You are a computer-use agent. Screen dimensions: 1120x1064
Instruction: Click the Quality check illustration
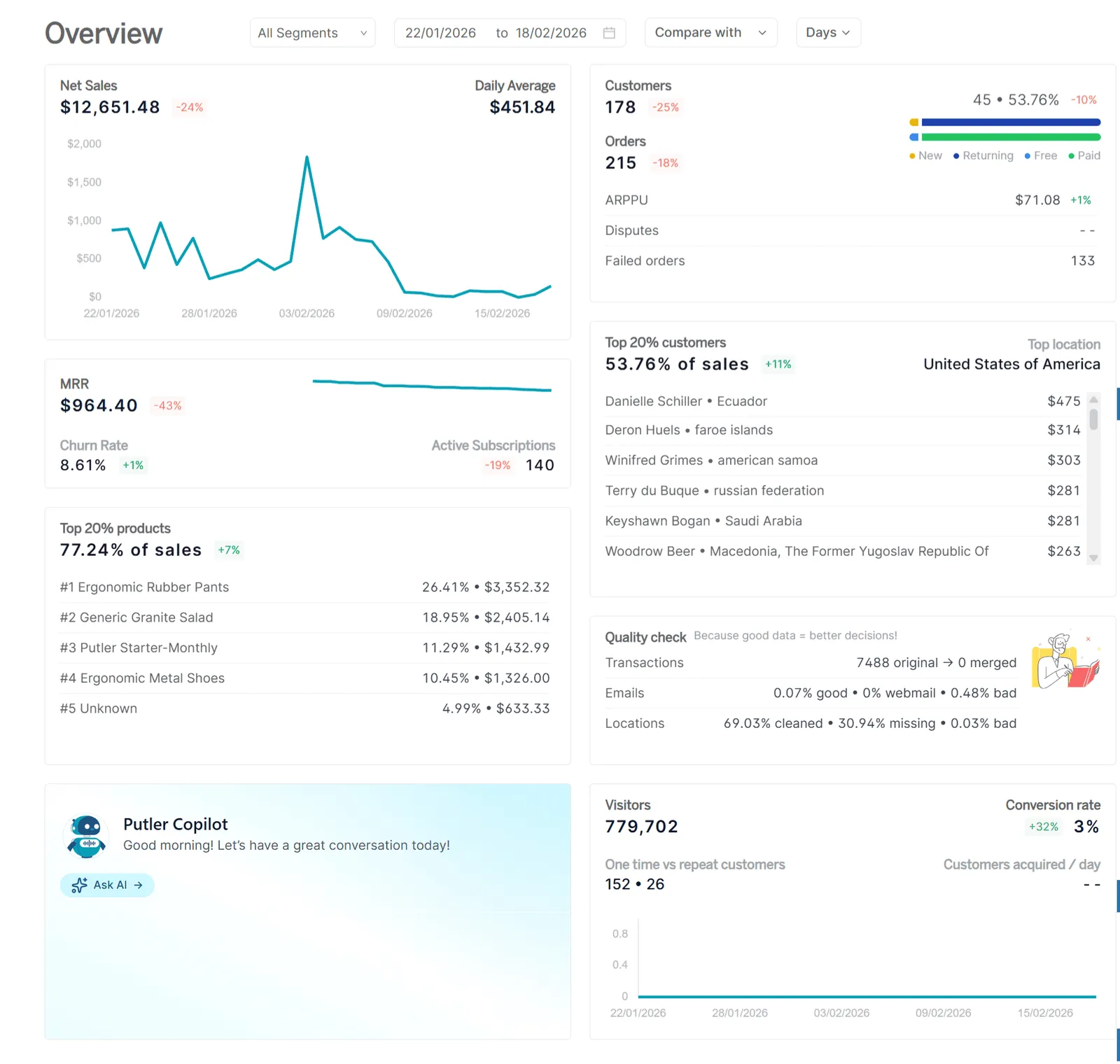click(x=1065, y=661)
